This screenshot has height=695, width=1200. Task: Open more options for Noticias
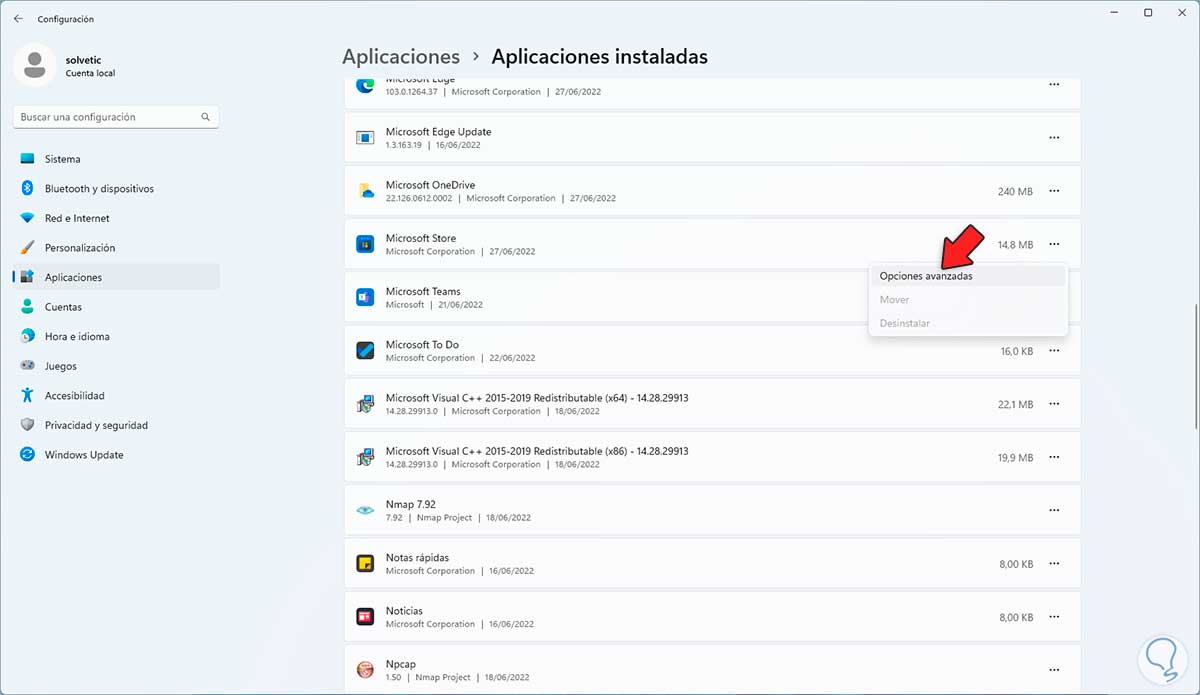tap(1054, 617)
